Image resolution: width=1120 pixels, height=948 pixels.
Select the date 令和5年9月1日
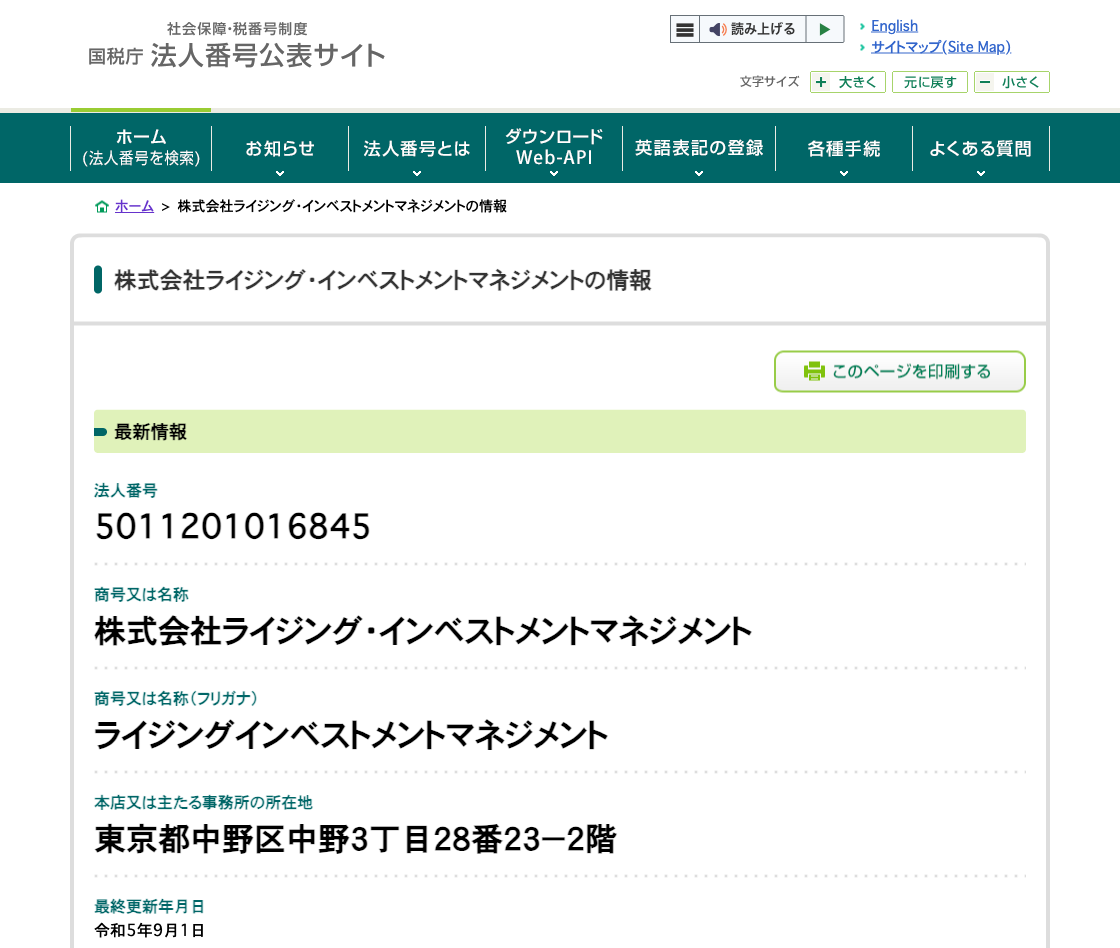coord(149,930)
